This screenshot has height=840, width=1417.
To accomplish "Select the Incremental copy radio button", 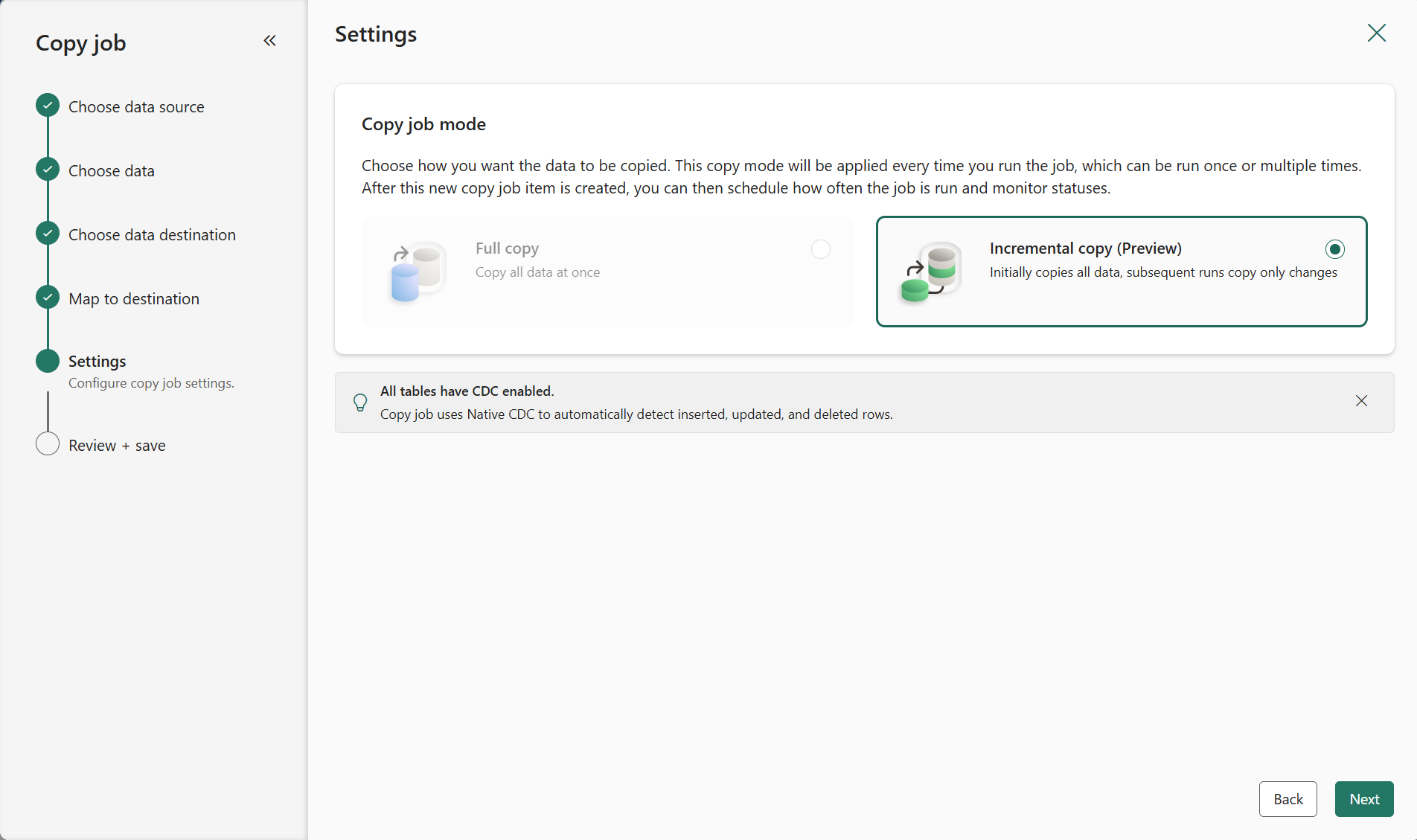I will click(1334, 249).
